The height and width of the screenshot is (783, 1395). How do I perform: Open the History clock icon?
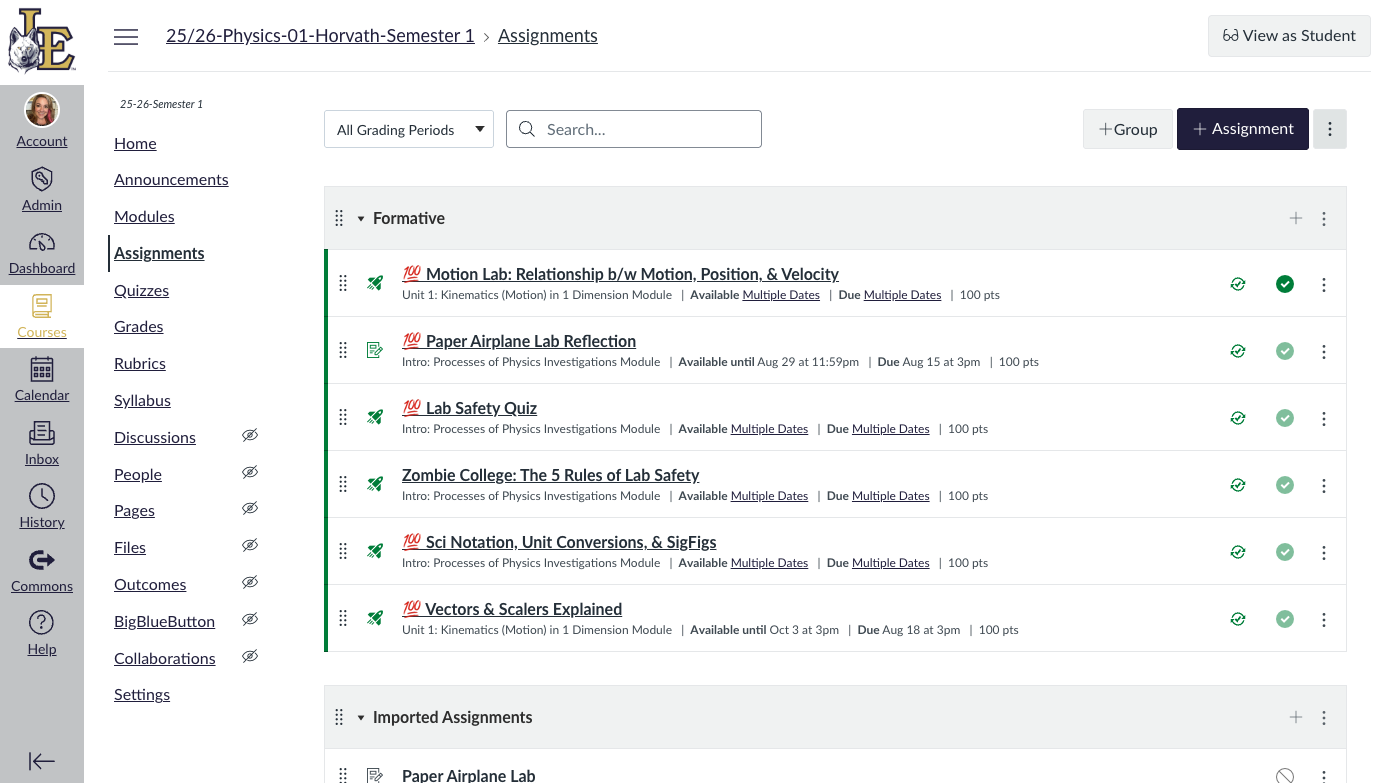42,496
